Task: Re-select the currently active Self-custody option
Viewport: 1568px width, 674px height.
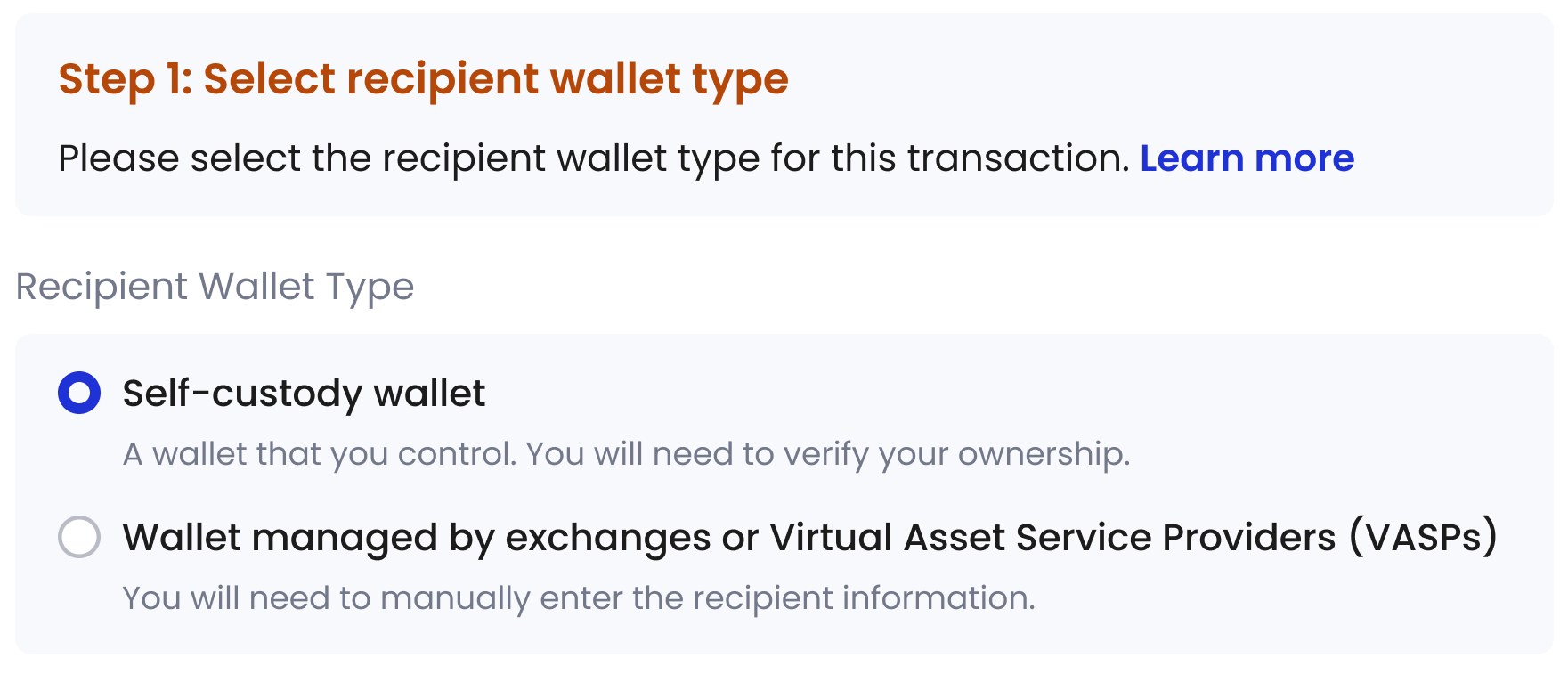Action: pos(78,392)
